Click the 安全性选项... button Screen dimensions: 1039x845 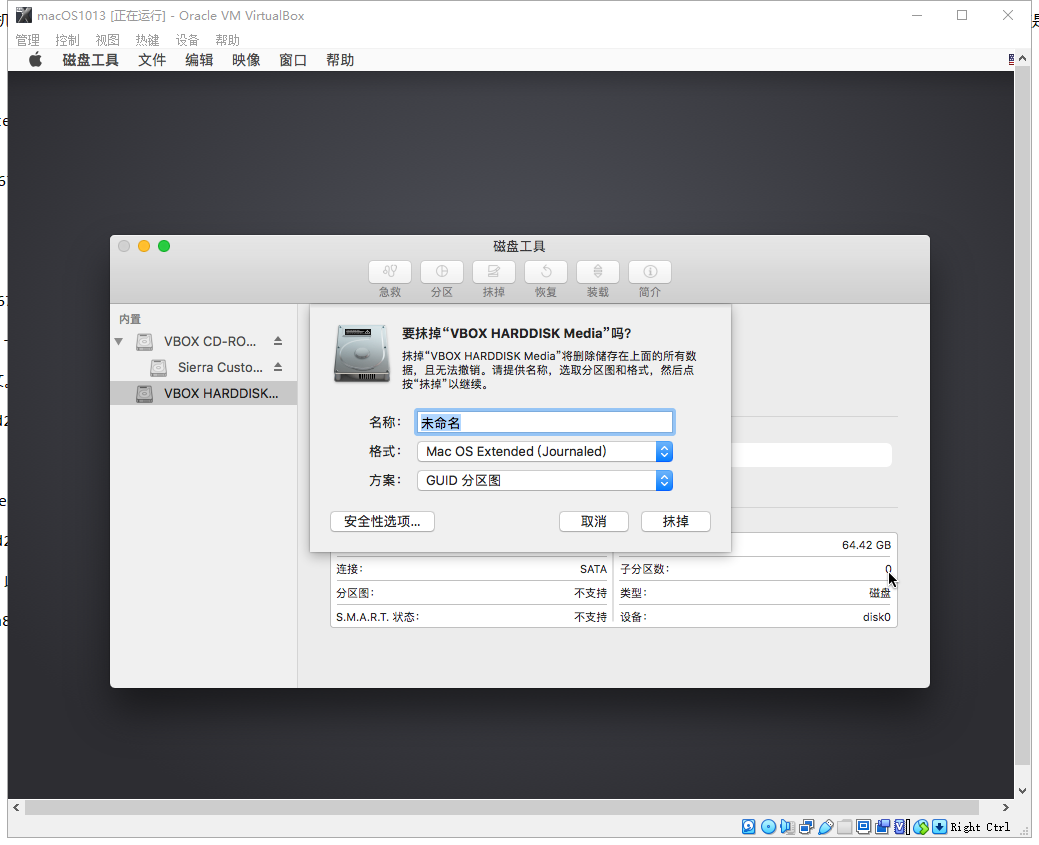pos(382,522)
